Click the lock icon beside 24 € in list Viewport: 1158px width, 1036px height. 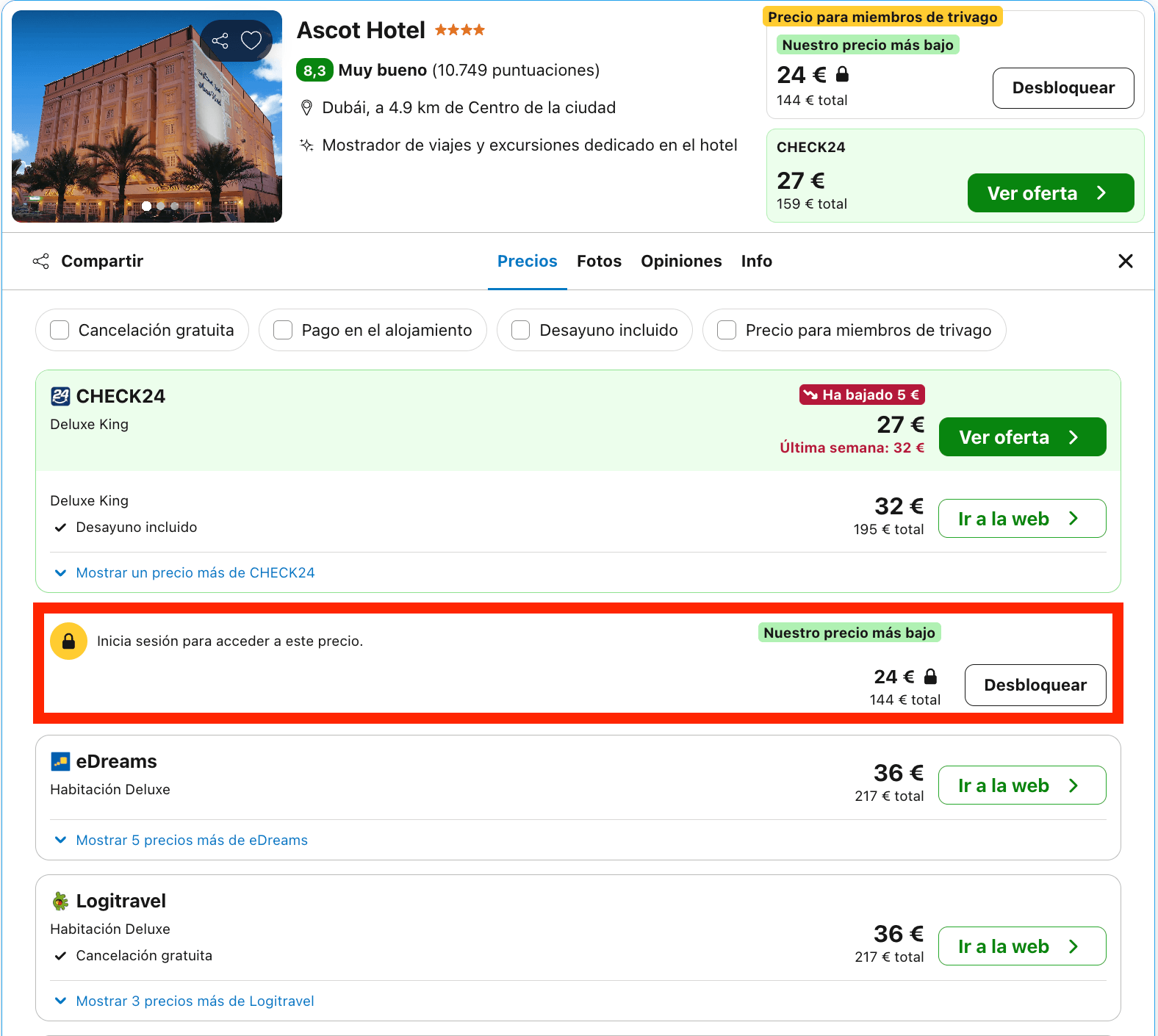coord(930,676)
